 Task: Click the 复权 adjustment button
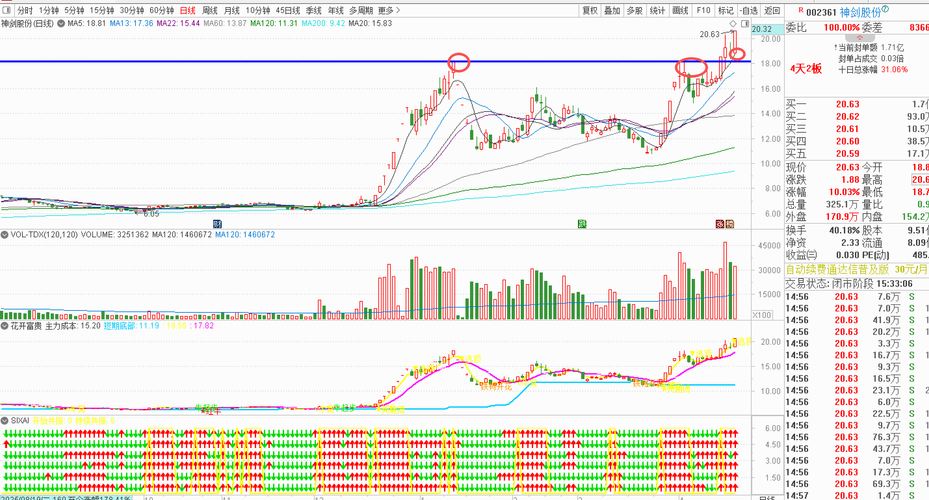590,11
